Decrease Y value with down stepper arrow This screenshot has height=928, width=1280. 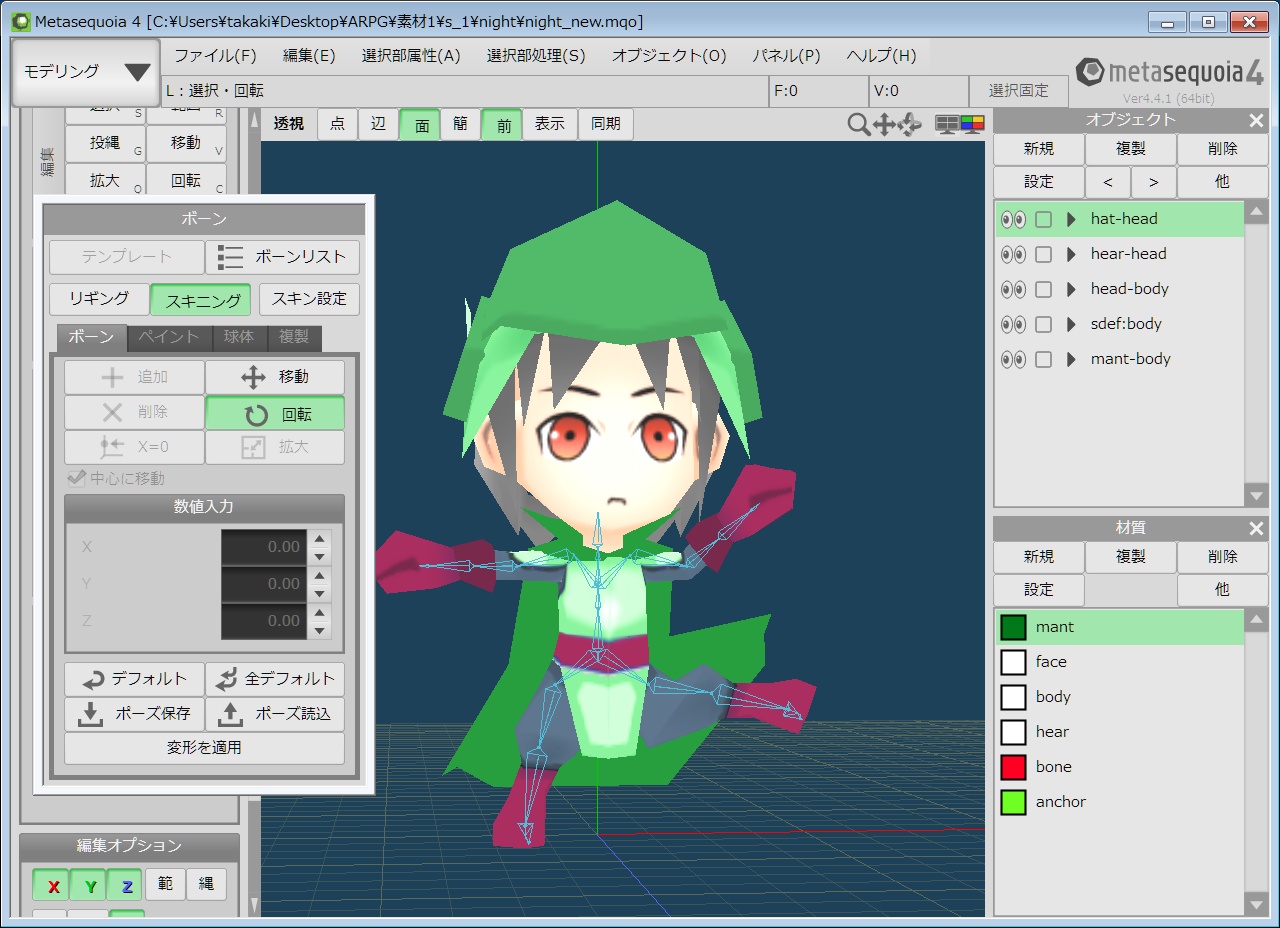point(319,593)
